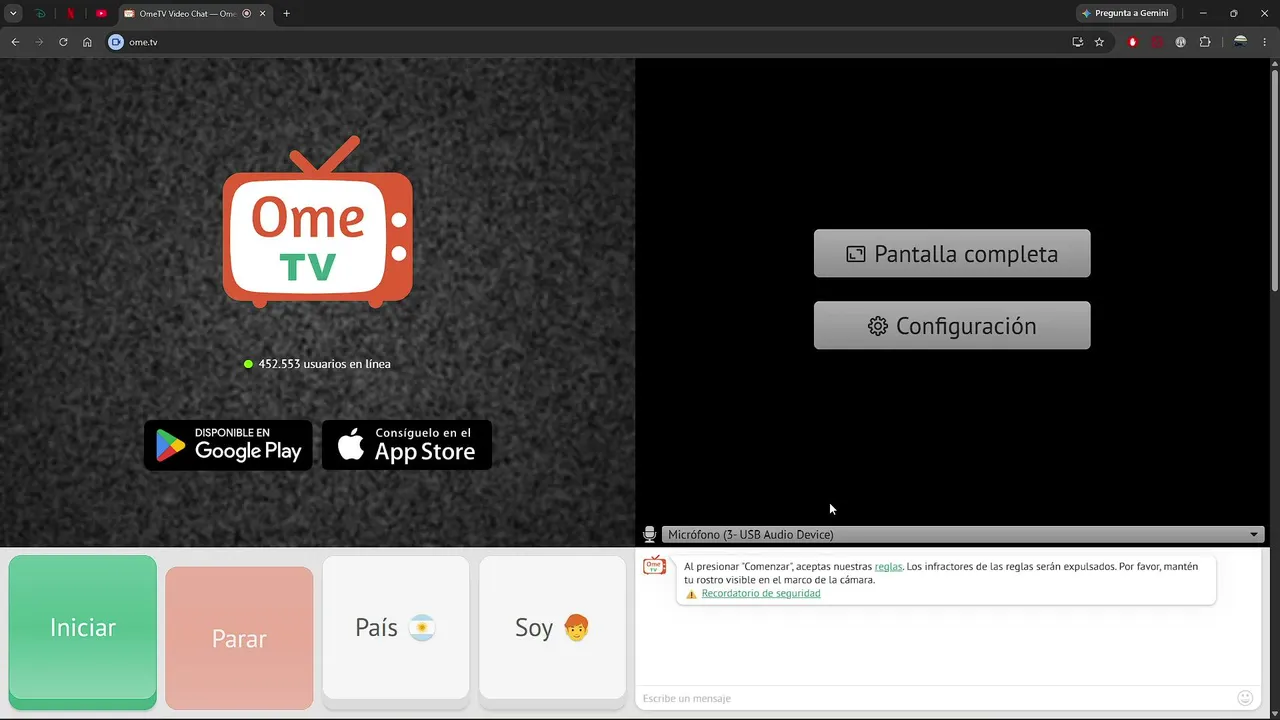Open the gray circular extension icon
Image resolution: width=1280 pixels, height=720 pixels.
[1181, 42]
